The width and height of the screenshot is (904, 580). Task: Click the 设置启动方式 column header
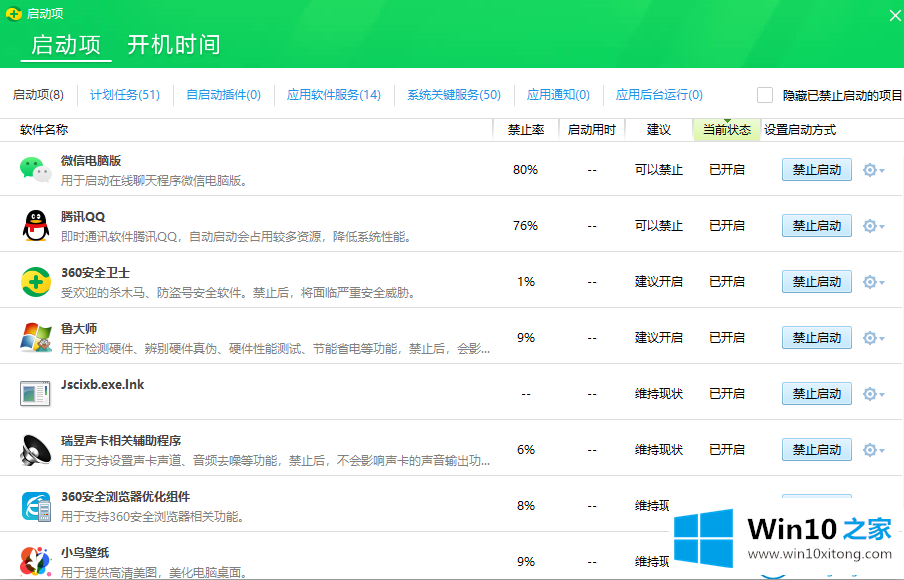tap(800, 130)
